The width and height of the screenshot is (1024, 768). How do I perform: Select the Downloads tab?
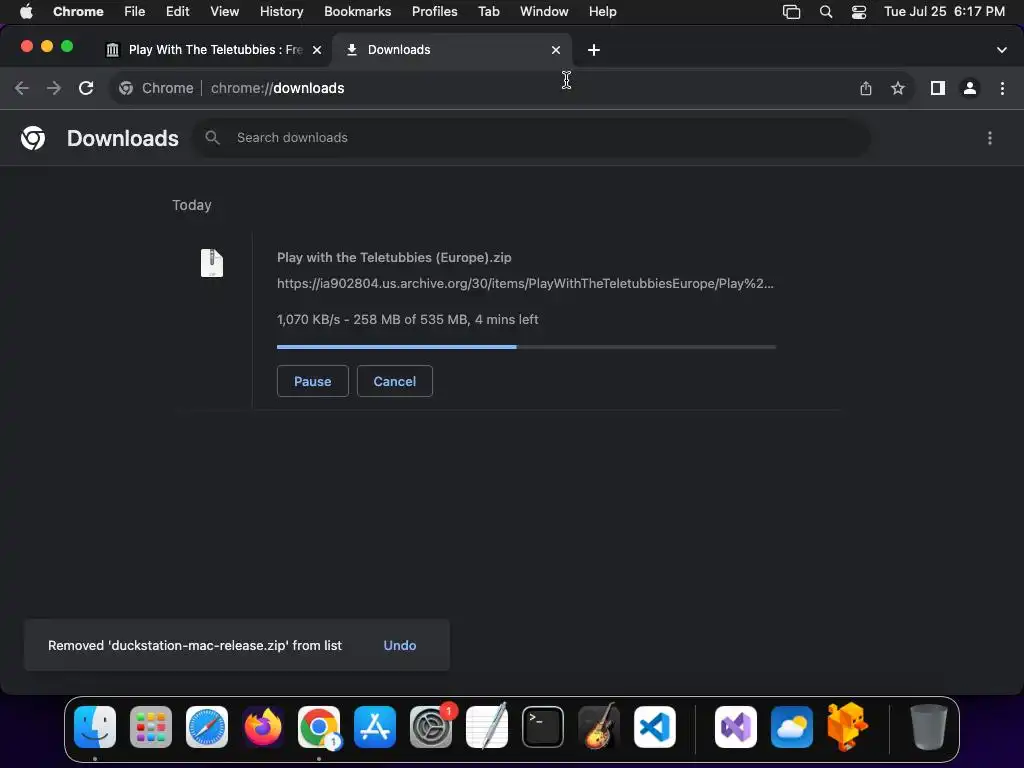pyautogui.click(x=452, y=50)
